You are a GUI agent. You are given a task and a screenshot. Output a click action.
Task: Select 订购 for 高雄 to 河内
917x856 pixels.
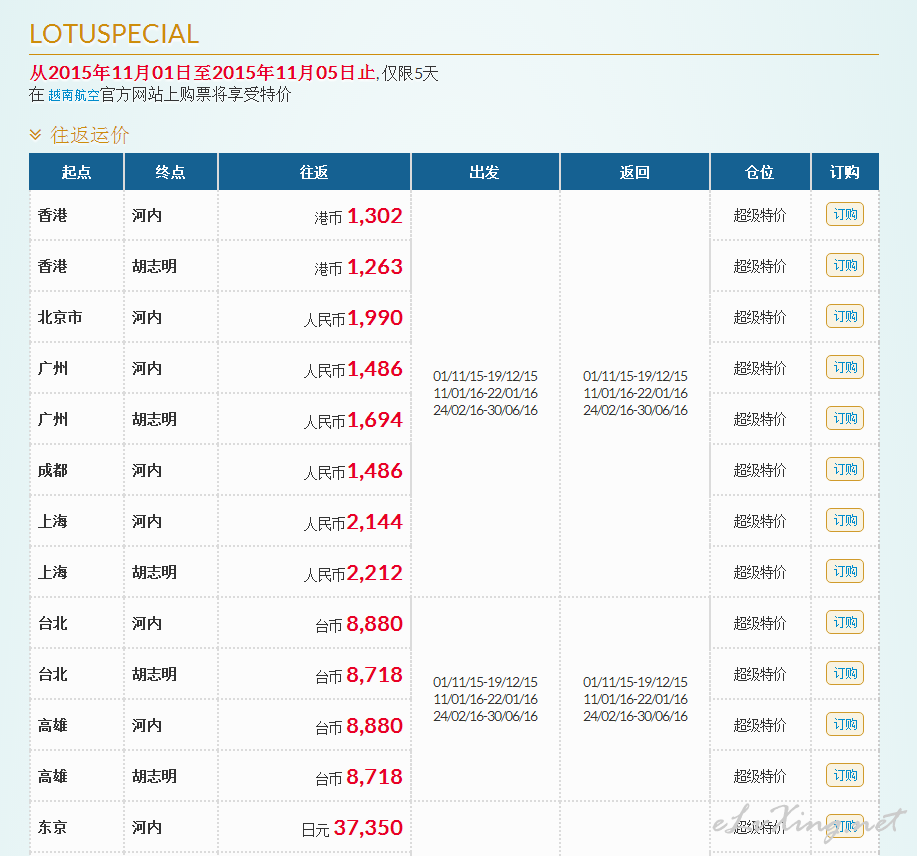[844, 724]
